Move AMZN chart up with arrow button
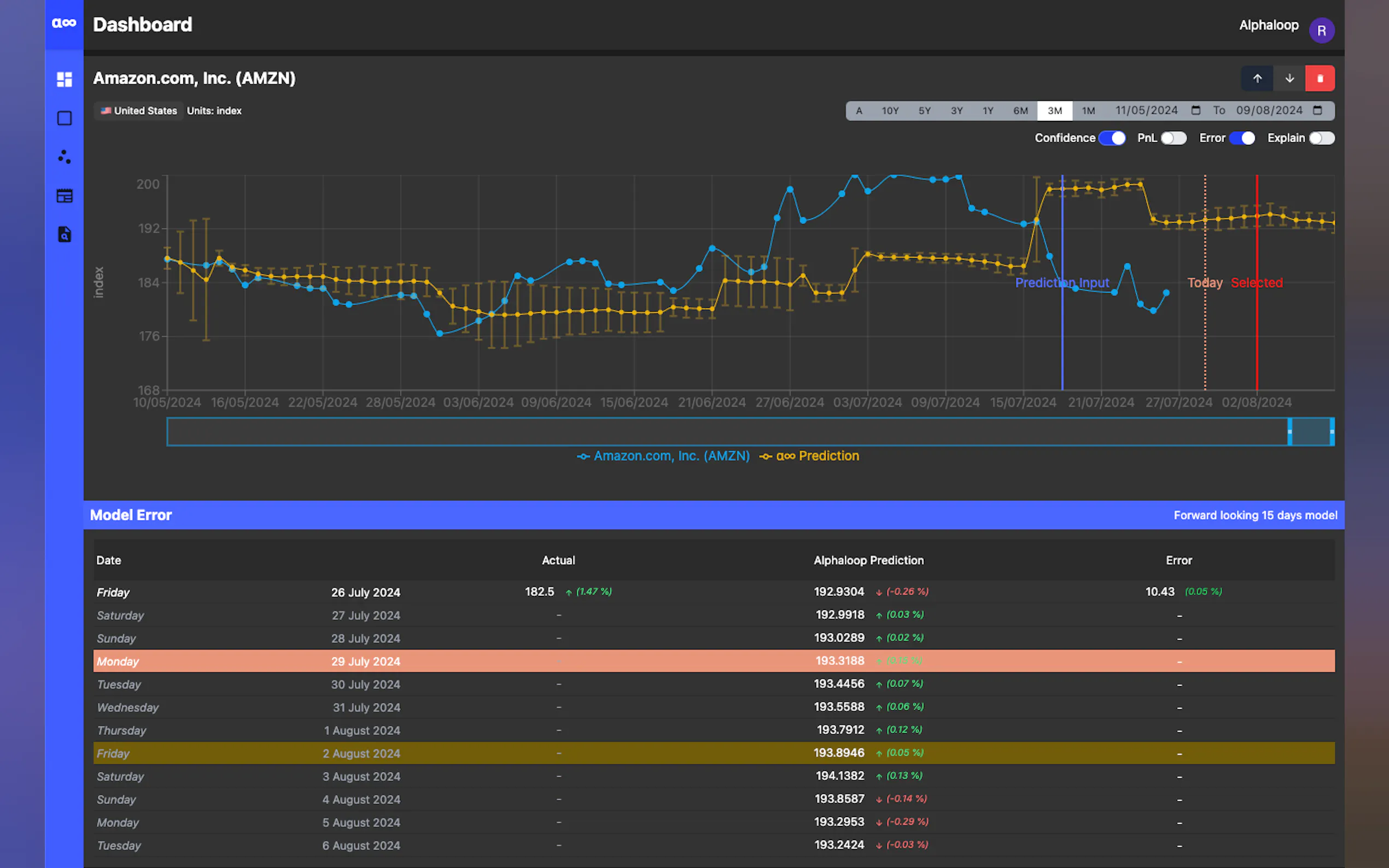Viewport: 1389px width, 868px height. 1257,79
